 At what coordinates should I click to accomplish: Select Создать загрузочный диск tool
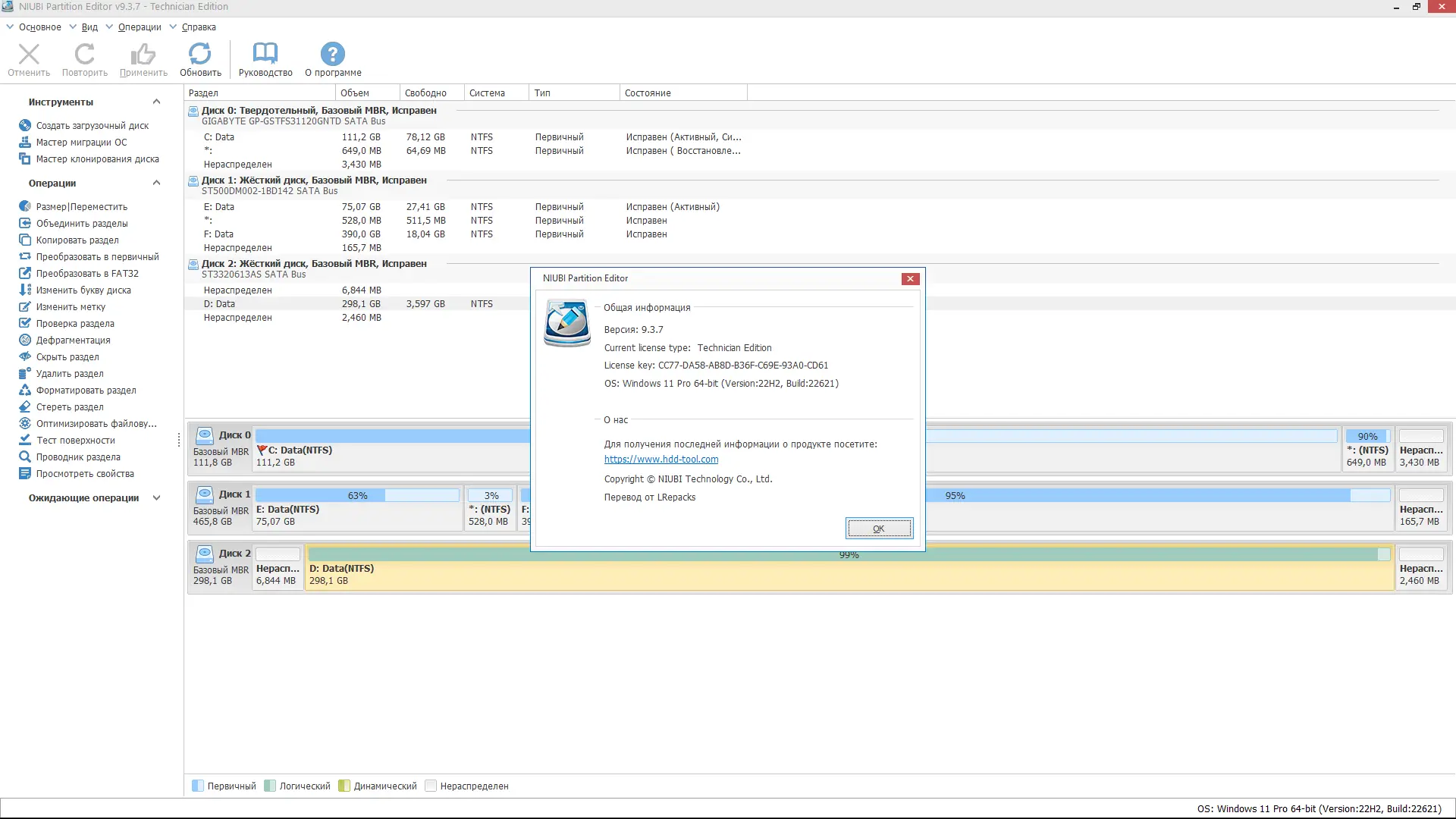coord(92,126)
